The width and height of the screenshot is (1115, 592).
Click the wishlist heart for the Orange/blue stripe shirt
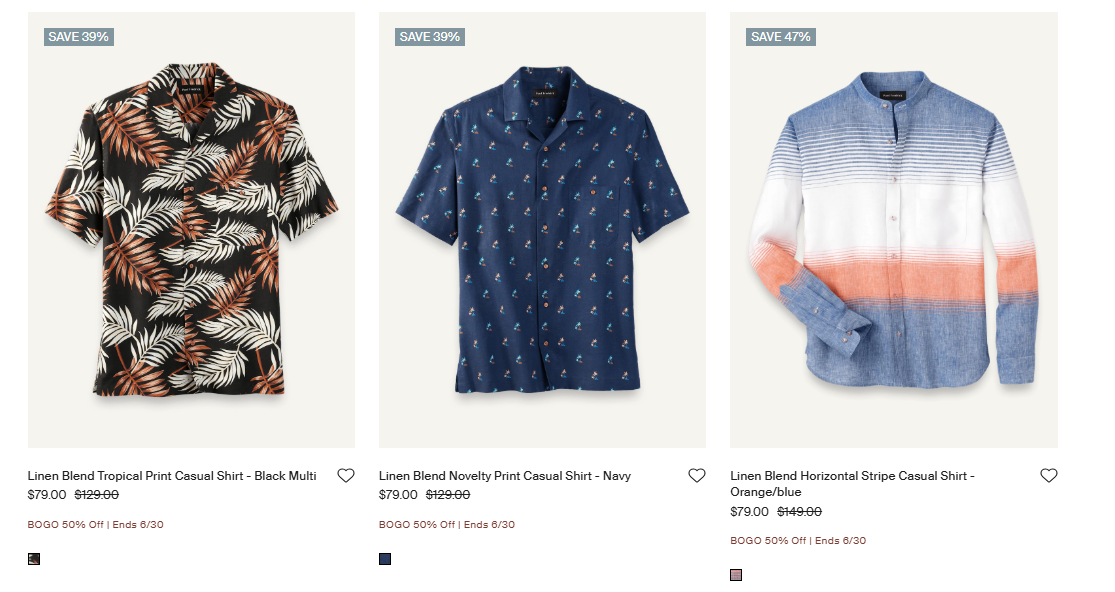coord(1049,475)
